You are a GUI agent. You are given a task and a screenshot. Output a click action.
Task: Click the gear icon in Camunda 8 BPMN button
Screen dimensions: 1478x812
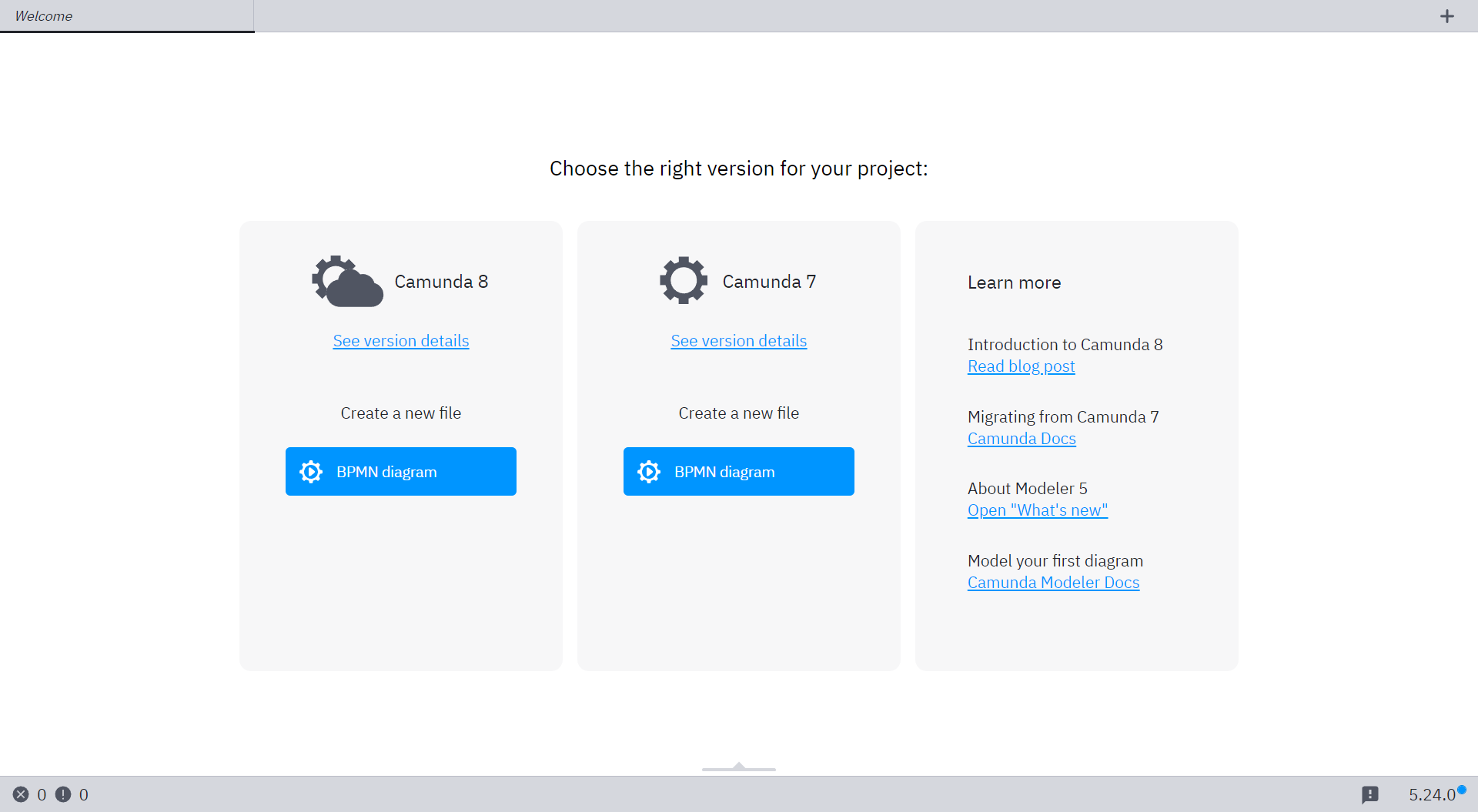coord(311,472)
